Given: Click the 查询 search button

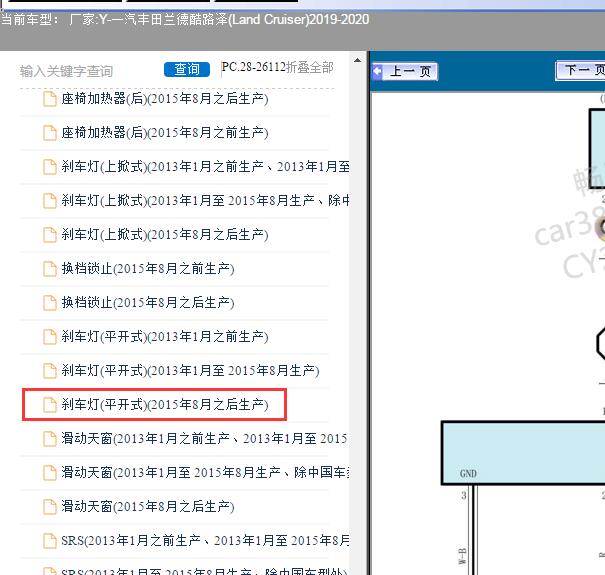Looking at the screenshot, I should tap(187, 69).
